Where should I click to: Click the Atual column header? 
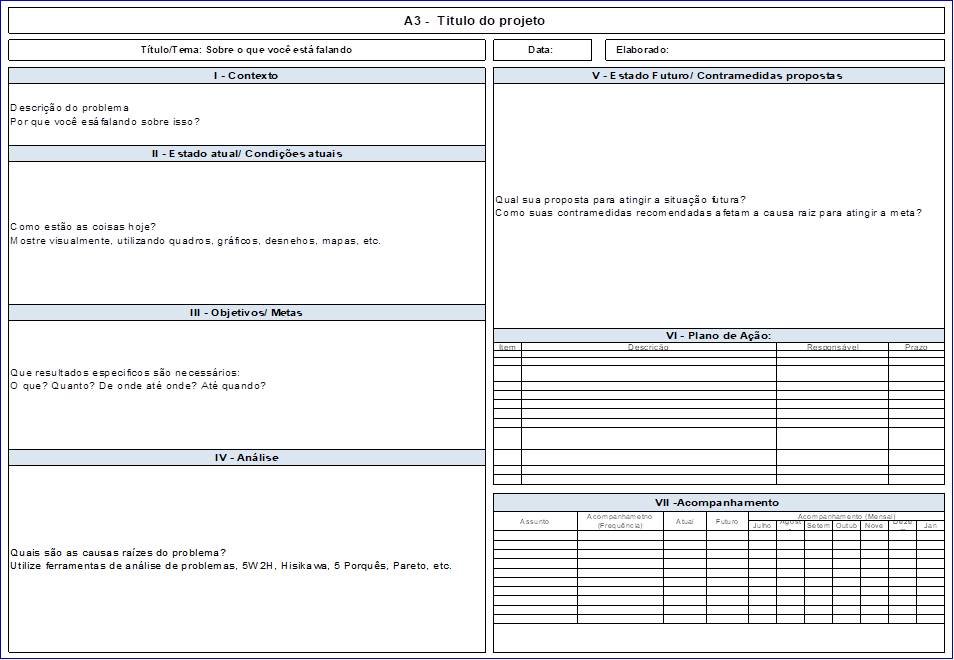(685, 522)
